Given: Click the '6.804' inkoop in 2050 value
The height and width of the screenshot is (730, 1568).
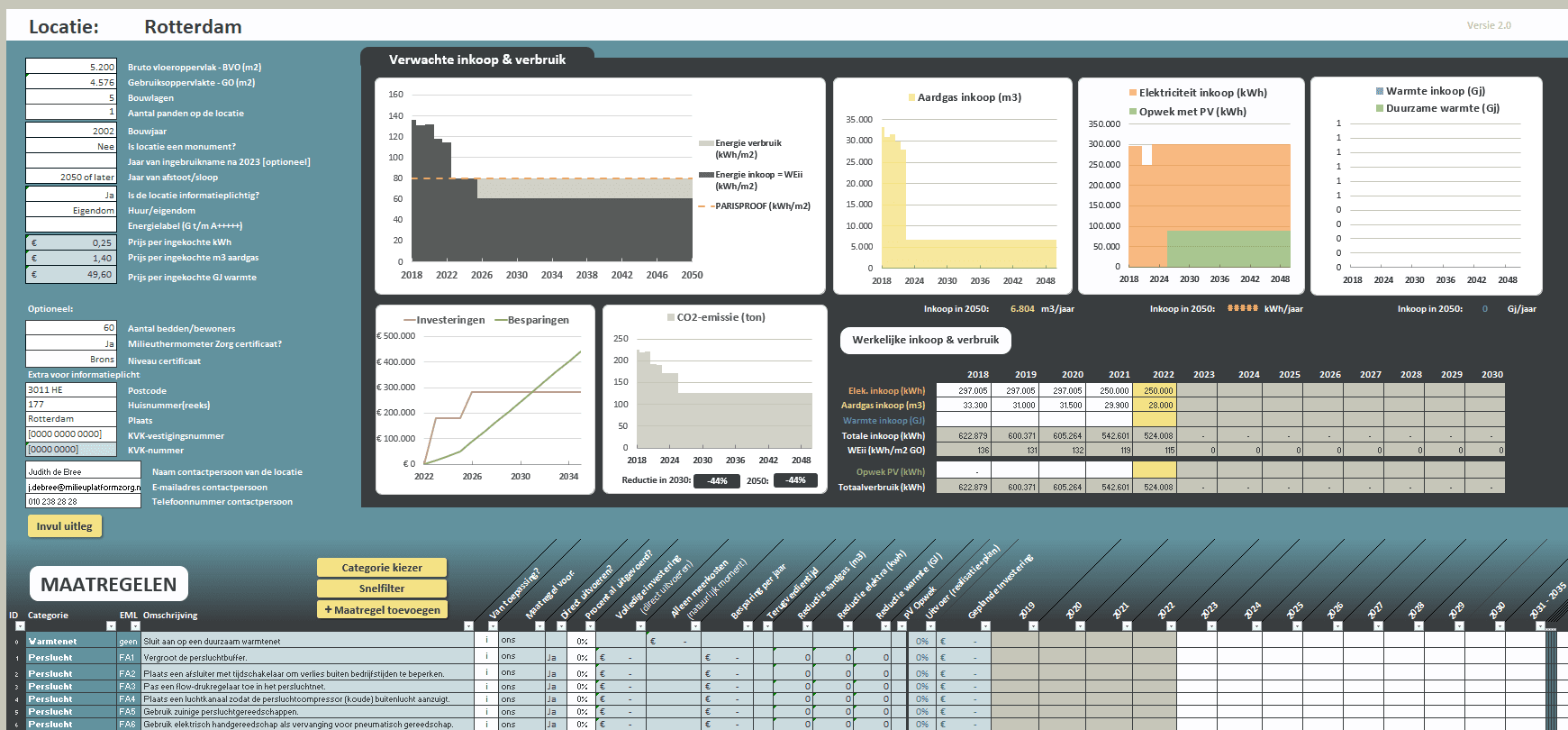Looking at the screenshot, I should coord(1022,308).
